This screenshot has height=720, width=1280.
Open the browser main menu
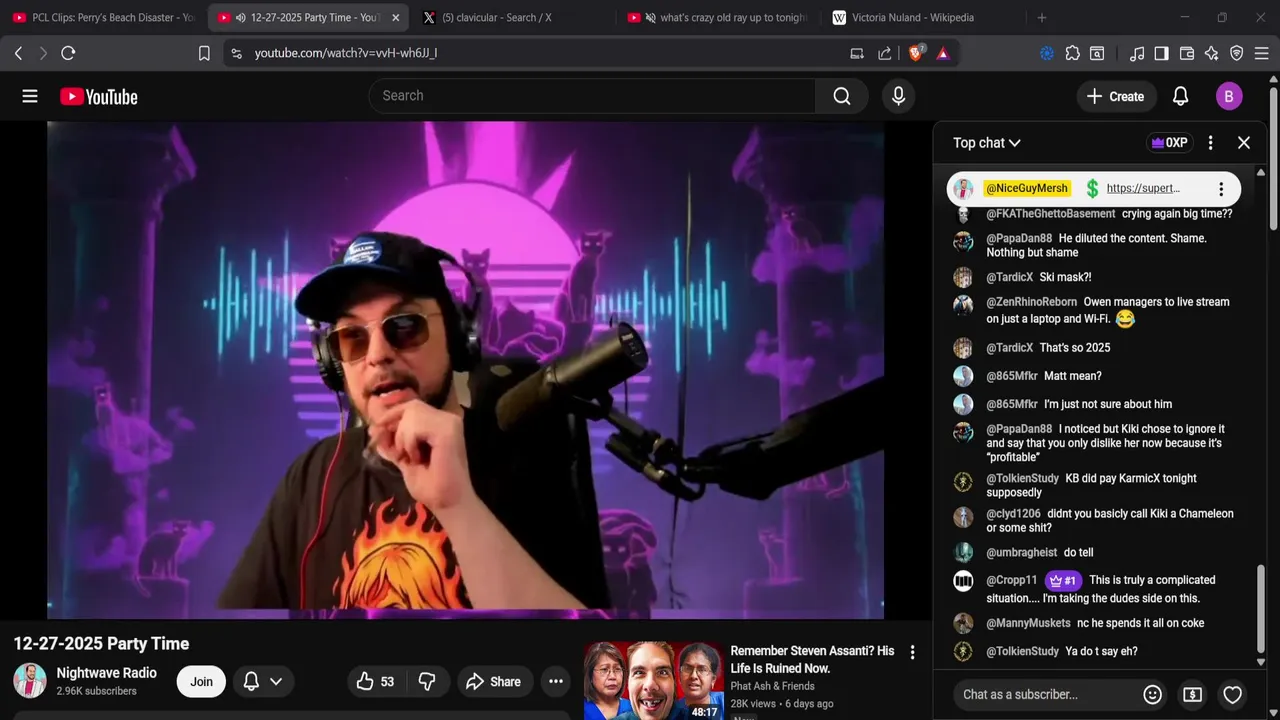coord(1262,53)
